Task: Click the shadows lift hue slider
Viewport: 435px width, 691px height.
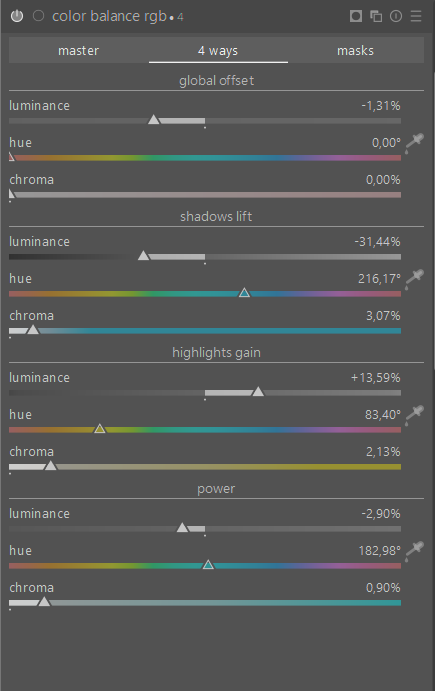Action: 205,293
